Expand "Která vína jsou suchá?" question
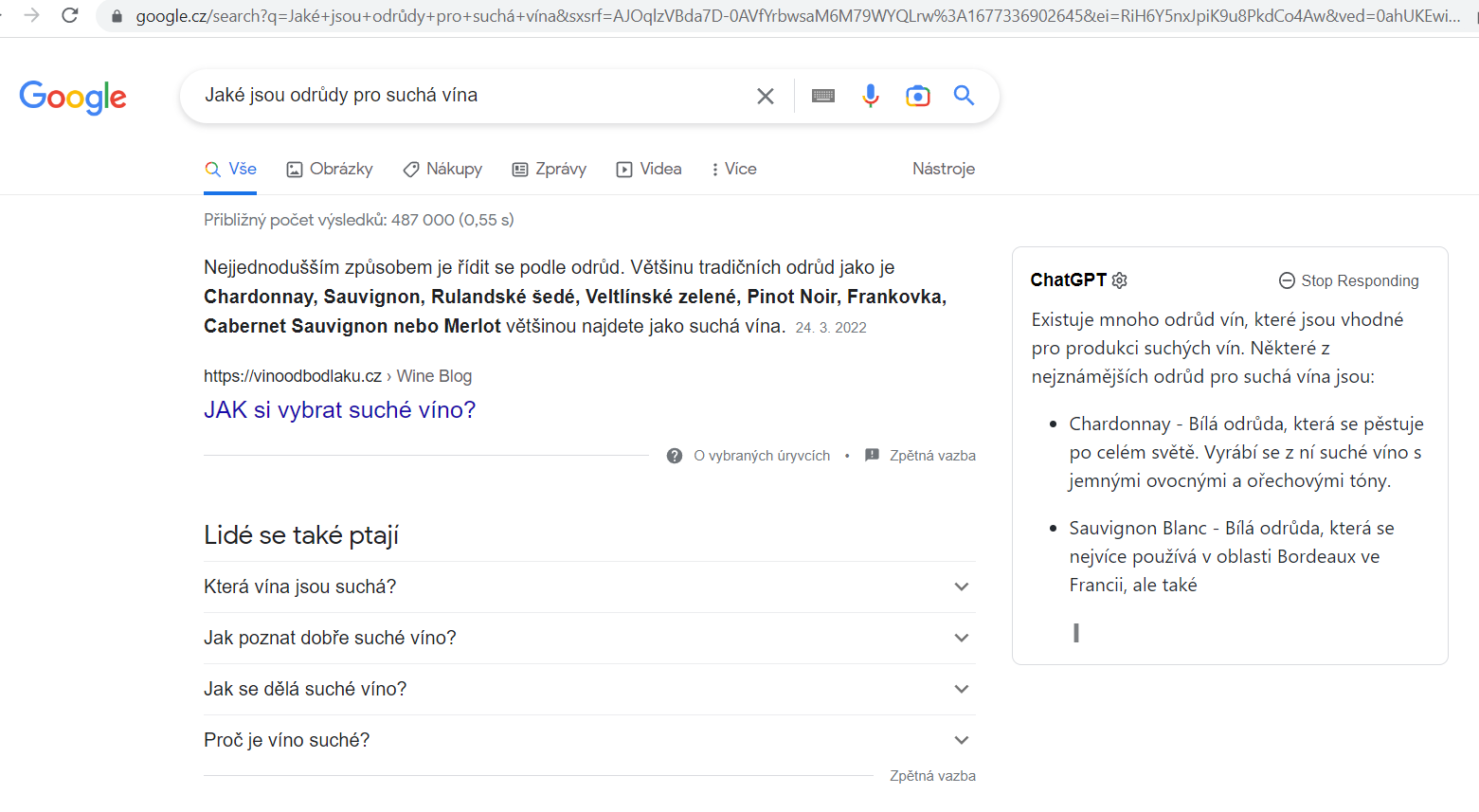The width and height of the screenshot is (1479, 812). 961,586
